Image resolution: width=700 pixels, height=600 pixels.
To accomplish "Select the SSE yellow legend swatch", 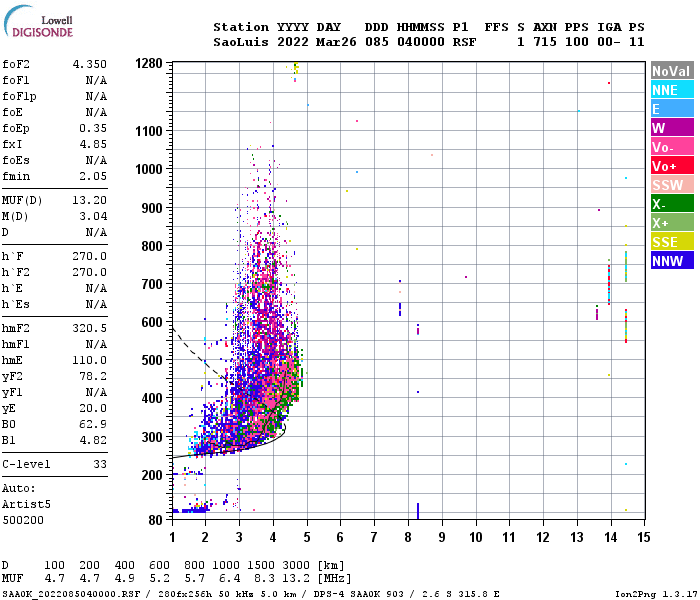I will click(x=672, y=242).
